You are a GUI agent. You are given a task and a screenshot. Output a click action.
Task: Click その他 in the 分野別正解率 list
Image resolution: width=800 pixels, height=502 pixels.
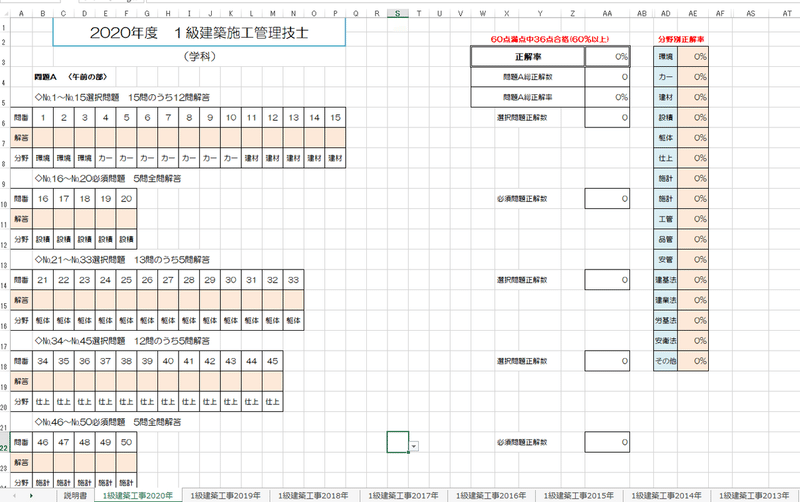tap(666, 361)
